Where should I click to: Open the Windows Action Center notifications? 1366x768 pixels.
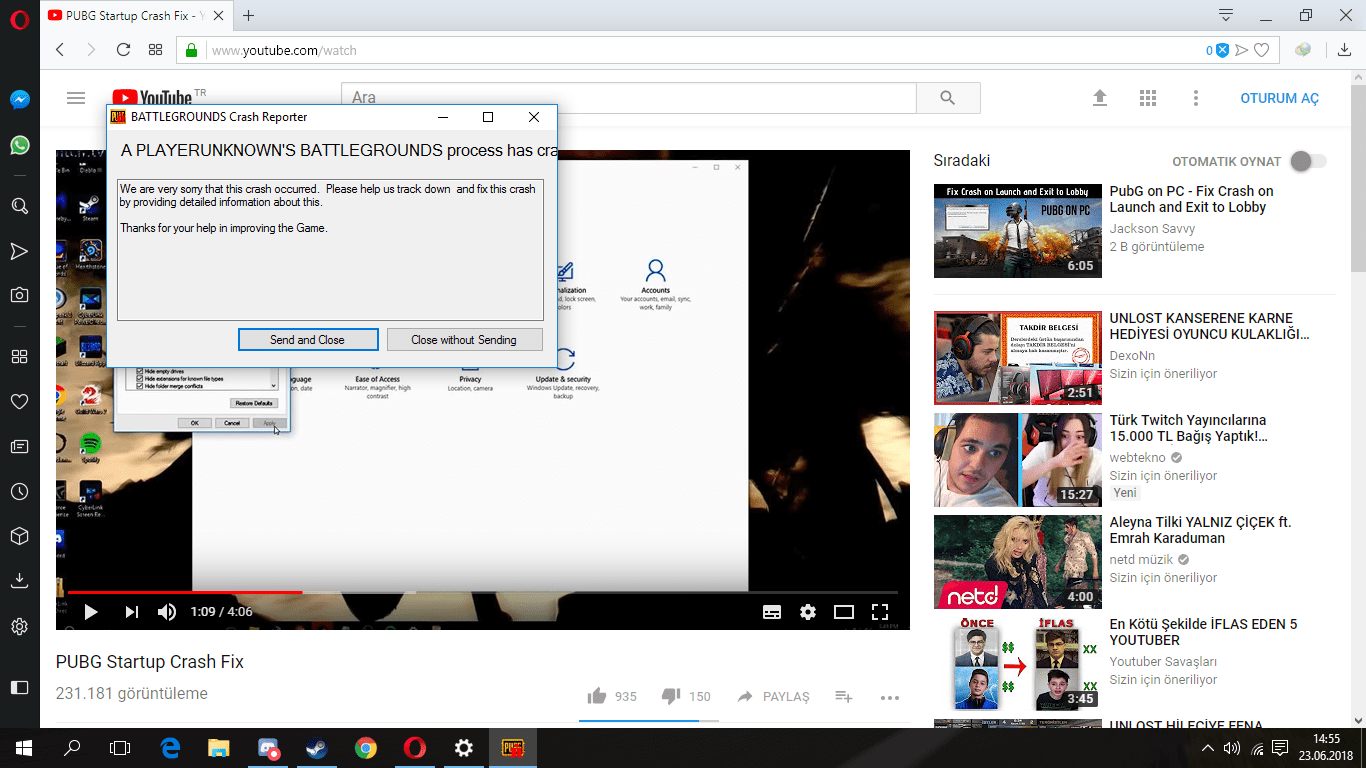1279,748
